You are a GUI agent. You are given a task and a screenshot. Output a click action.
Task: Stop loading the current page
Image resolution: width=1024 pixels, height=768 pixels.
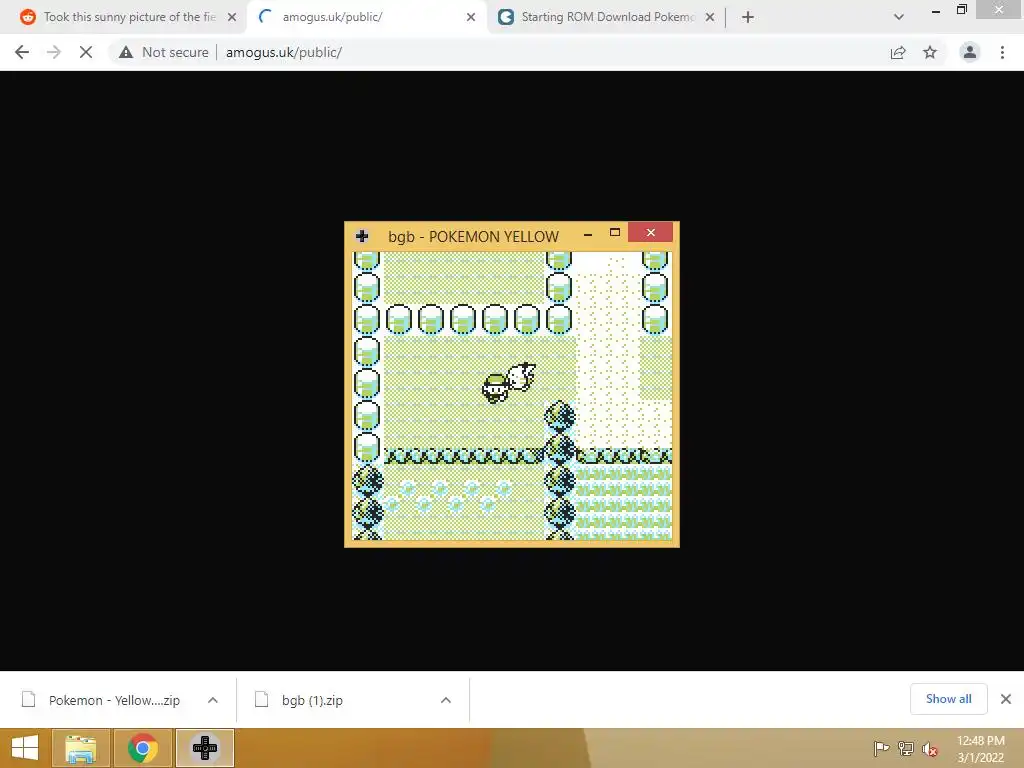(x=86, y=52)
